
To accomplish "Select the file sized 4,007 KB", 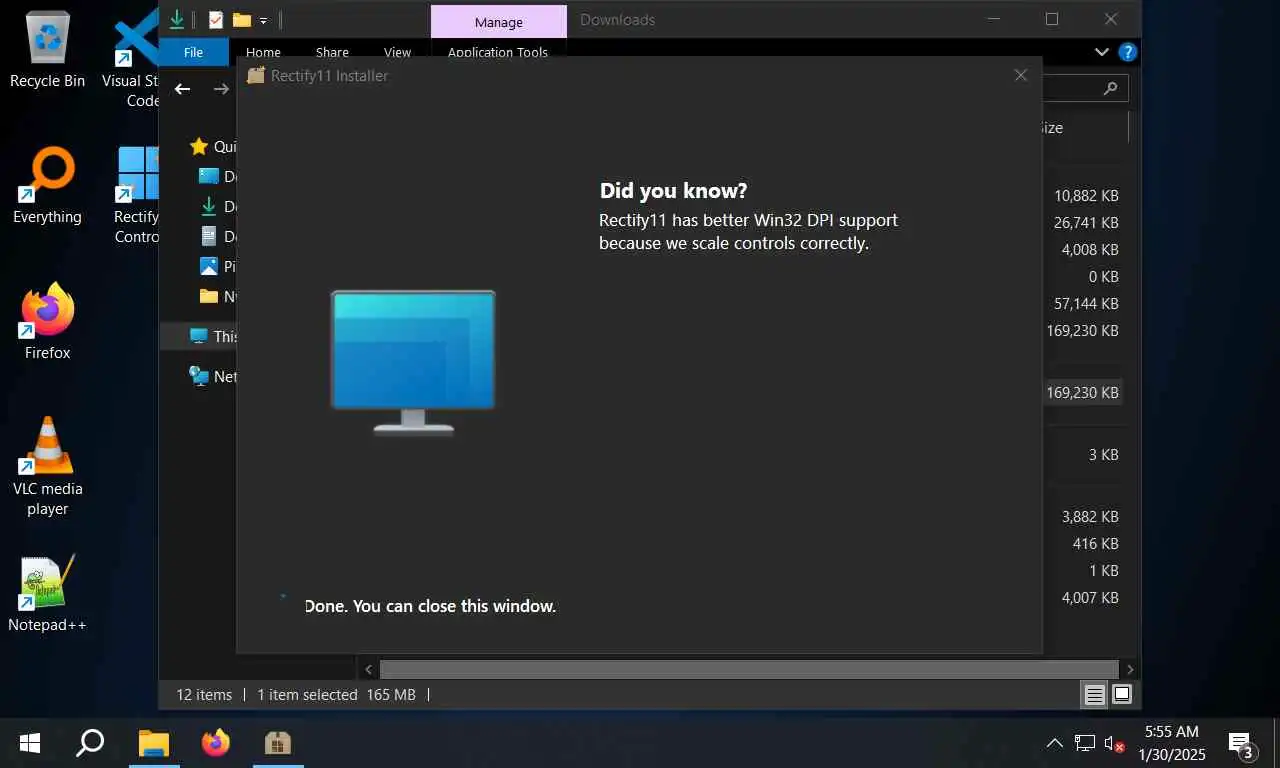I will (1089, 598).
